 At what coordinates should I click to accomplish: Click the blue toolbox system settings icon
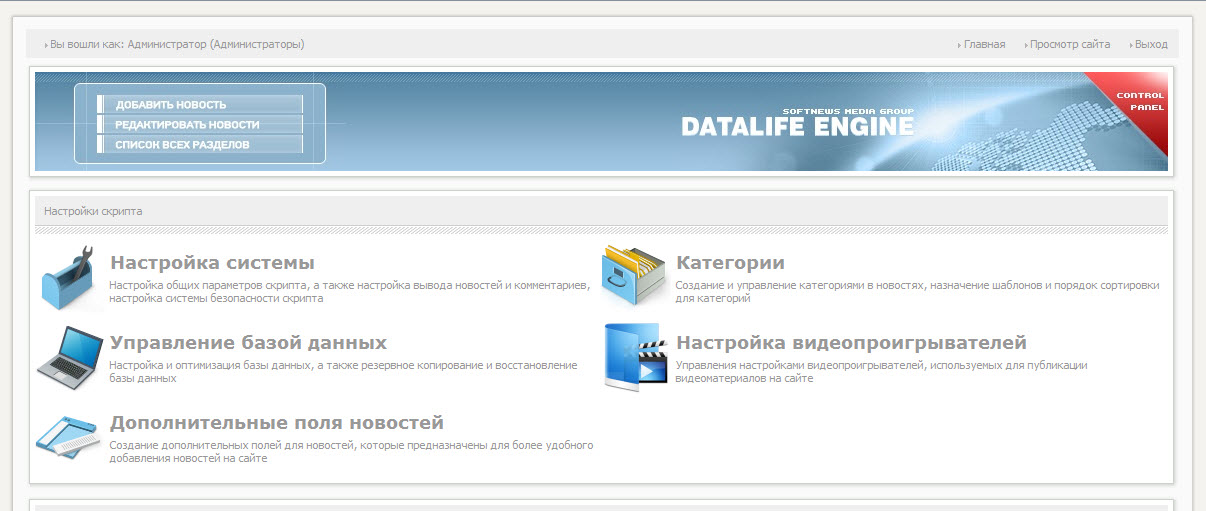pos(71,278)
